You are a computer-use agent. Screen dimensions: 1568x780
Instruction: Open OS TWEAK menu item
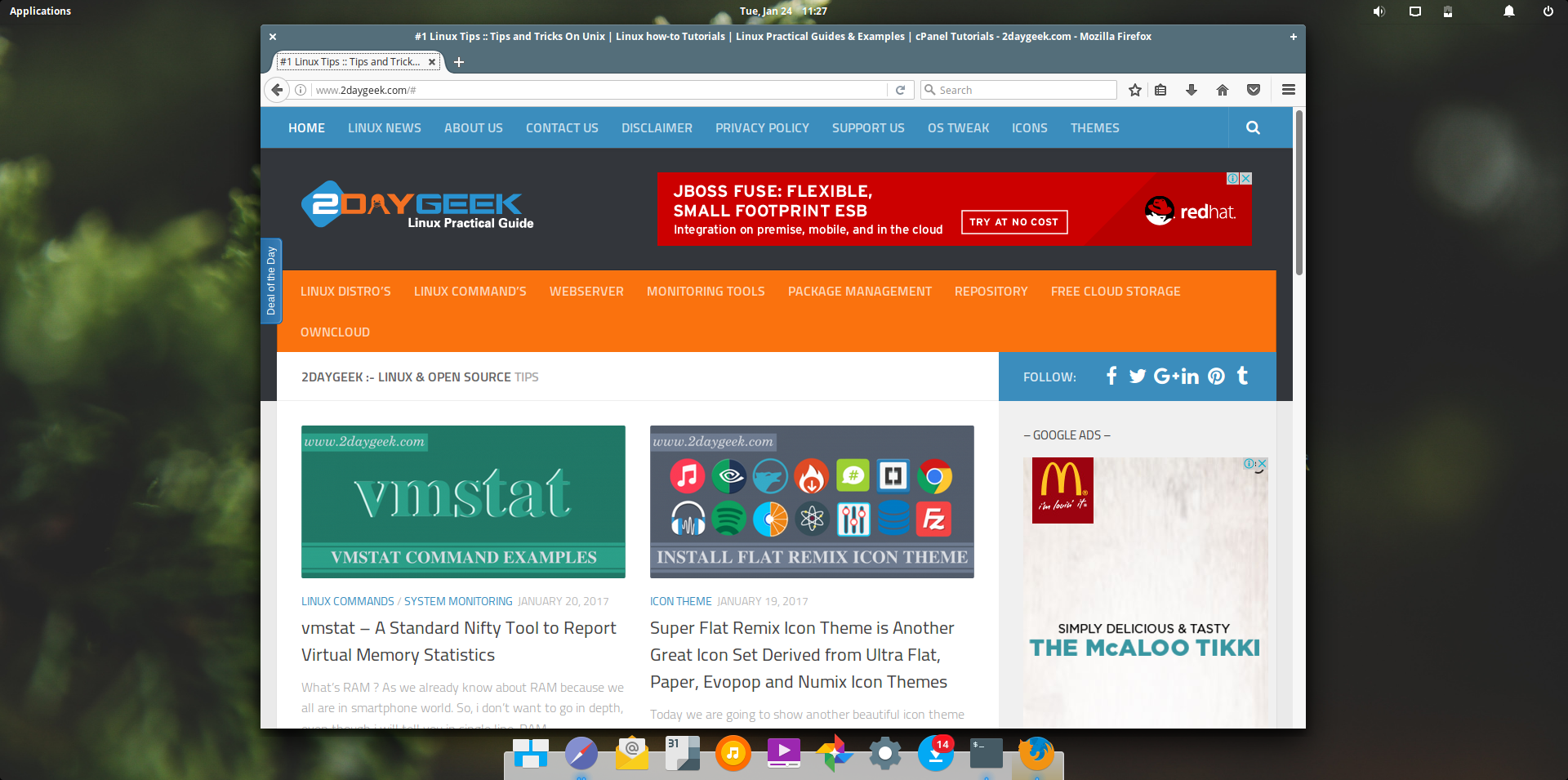(958, 128)
